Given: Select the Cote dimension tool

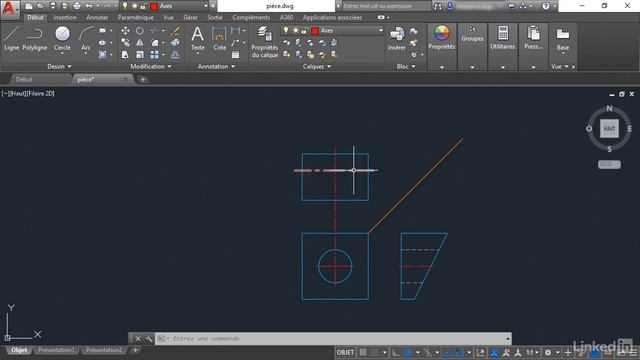Looking at the screenshot, I should (219, 38).
